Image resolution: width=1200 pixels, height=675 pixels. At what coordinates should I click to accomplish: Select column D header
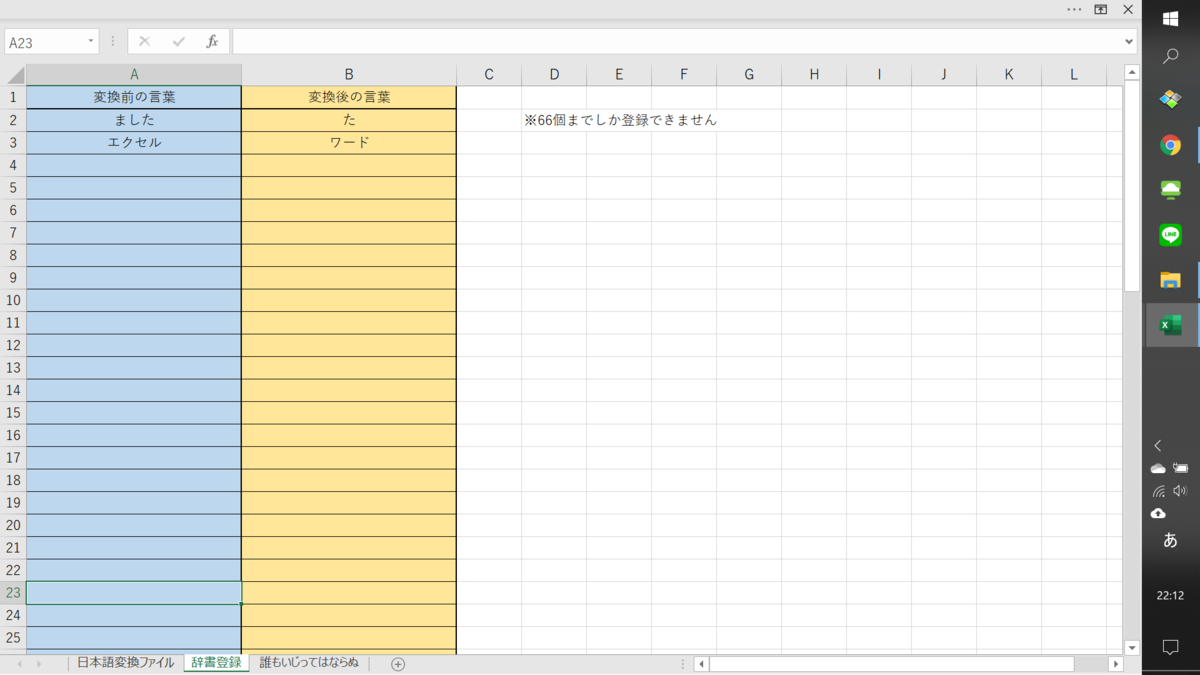[554, 75]
